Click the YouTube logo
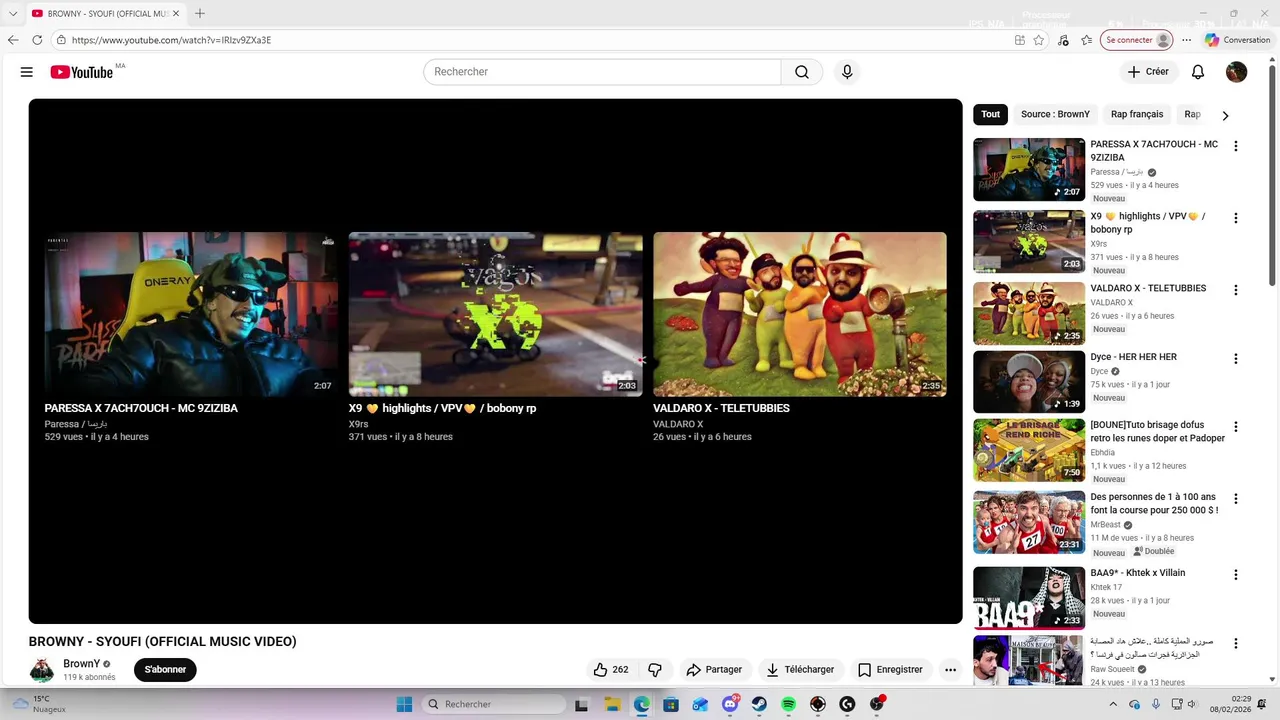The height and width of the screenshot is (720, 1280). point(82,72)
